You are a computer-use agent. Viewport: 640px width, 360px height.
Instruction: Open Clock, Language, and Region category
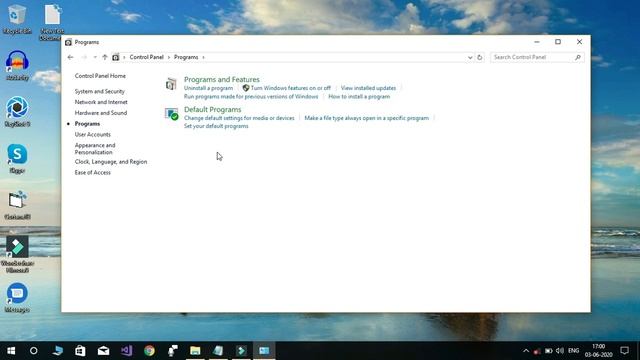(111, 162)
